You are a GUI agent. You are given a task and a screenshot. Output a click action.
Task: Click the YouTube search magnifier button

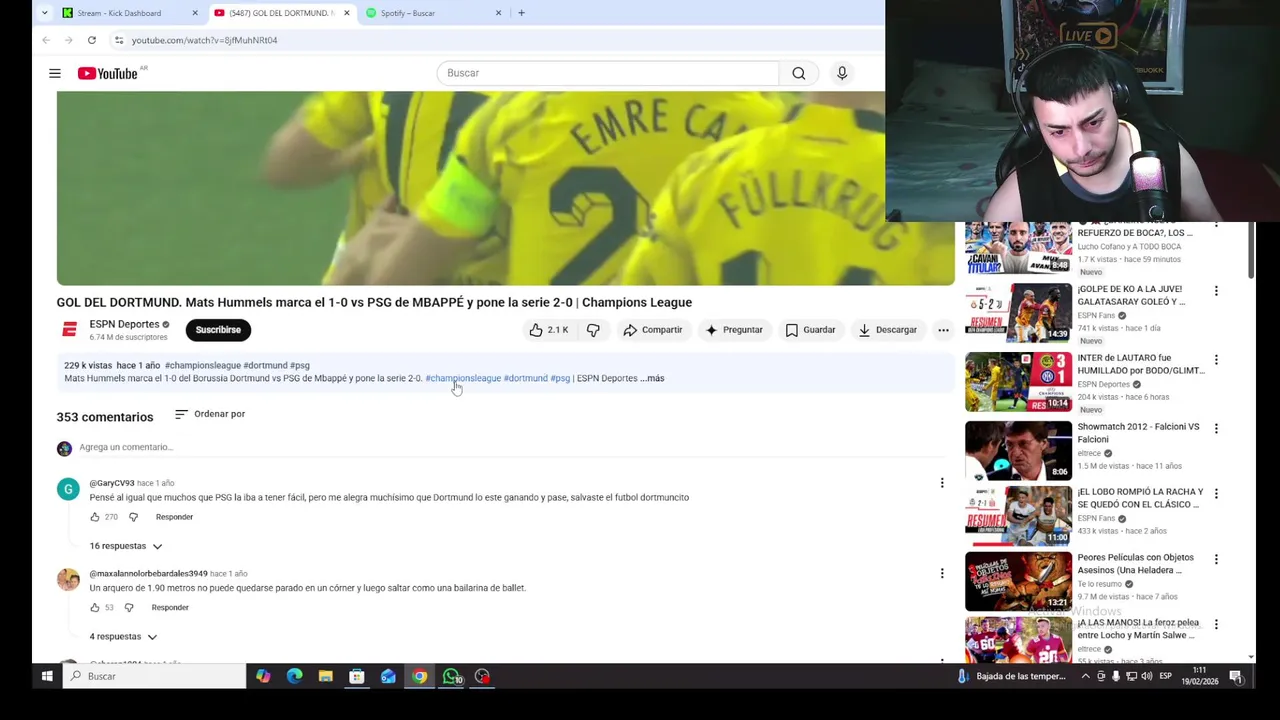[x=799, y=73]
